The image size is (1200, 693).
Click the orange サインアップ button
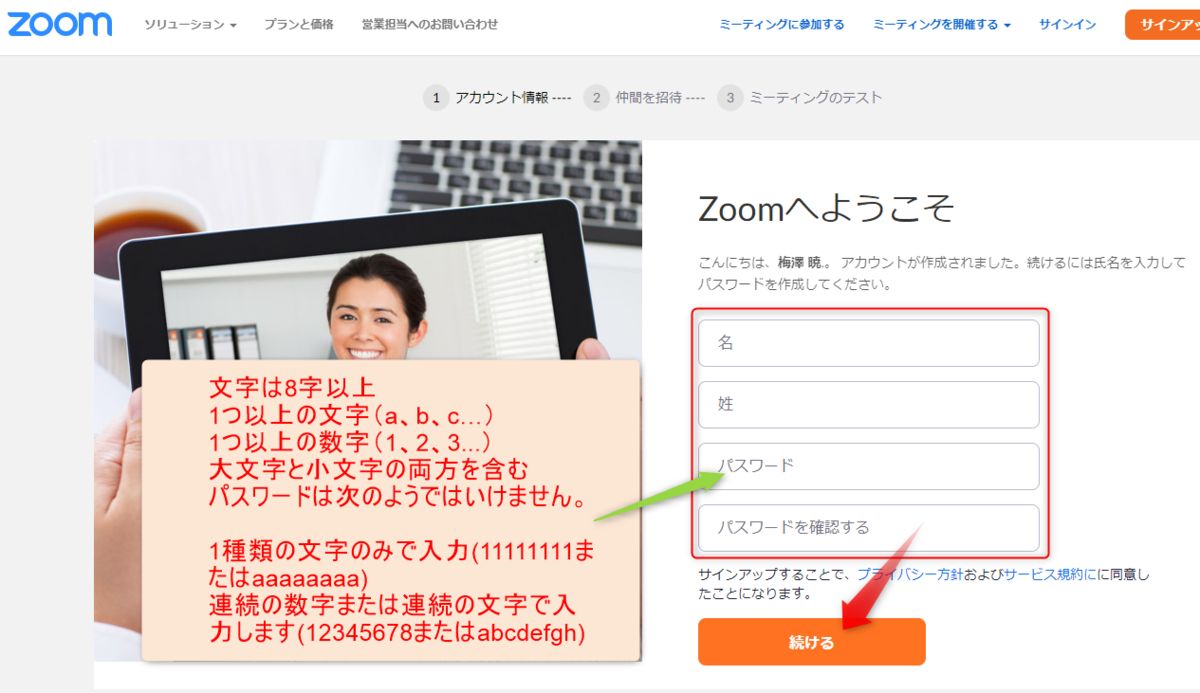pos(1162,24)
